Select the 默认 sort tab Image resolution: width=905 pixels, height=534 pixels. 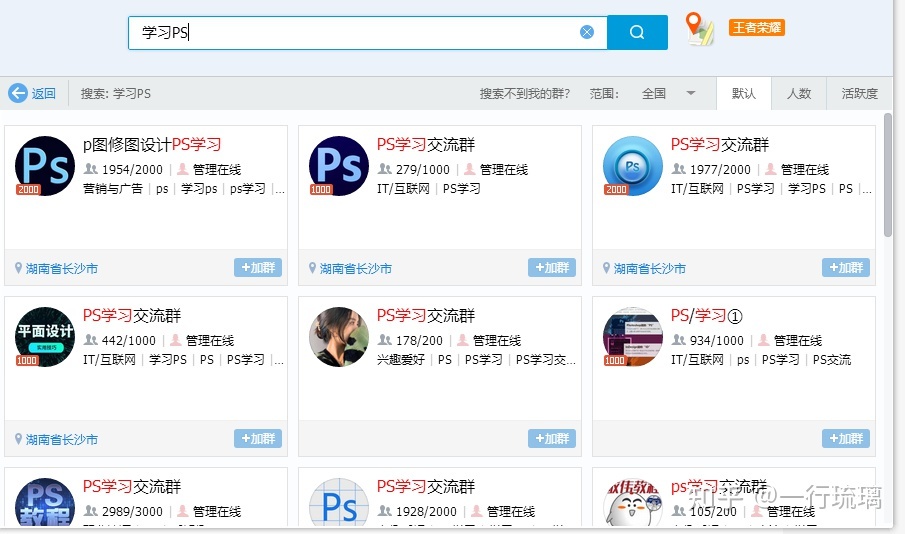click(743, 94)
